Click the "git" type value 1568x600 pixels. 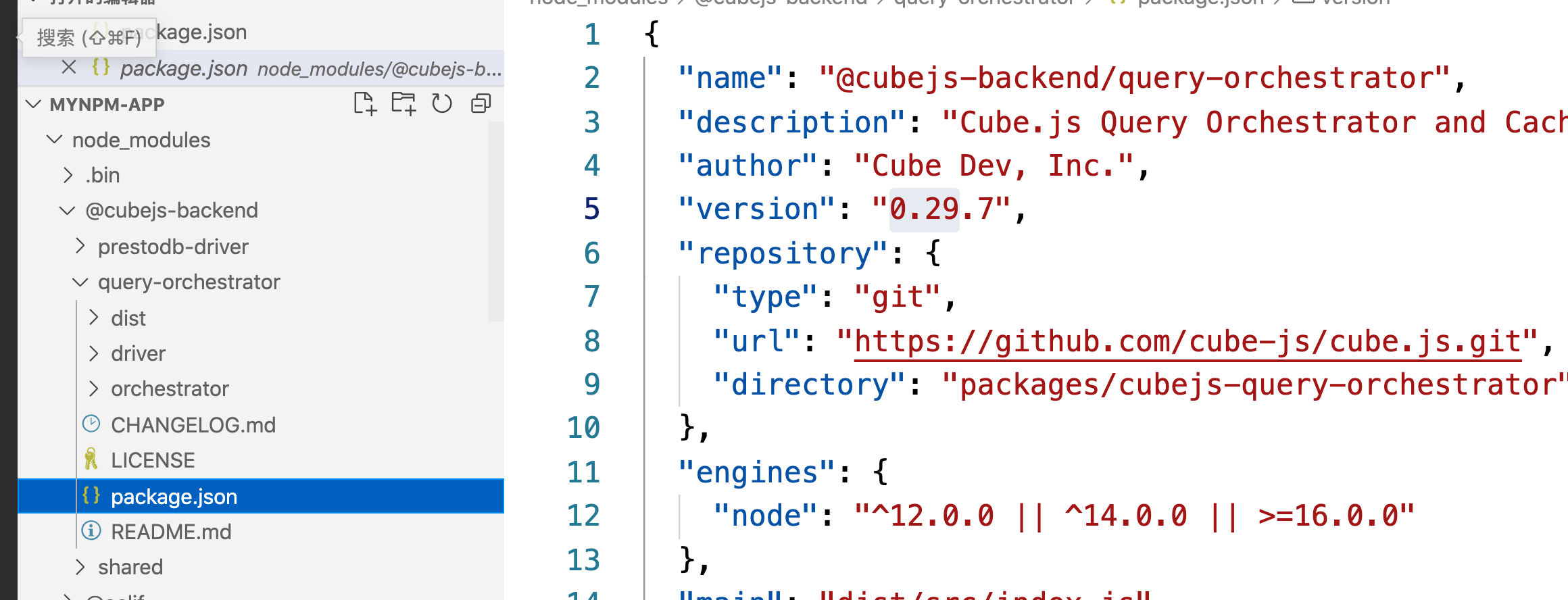tap(898, 297)
